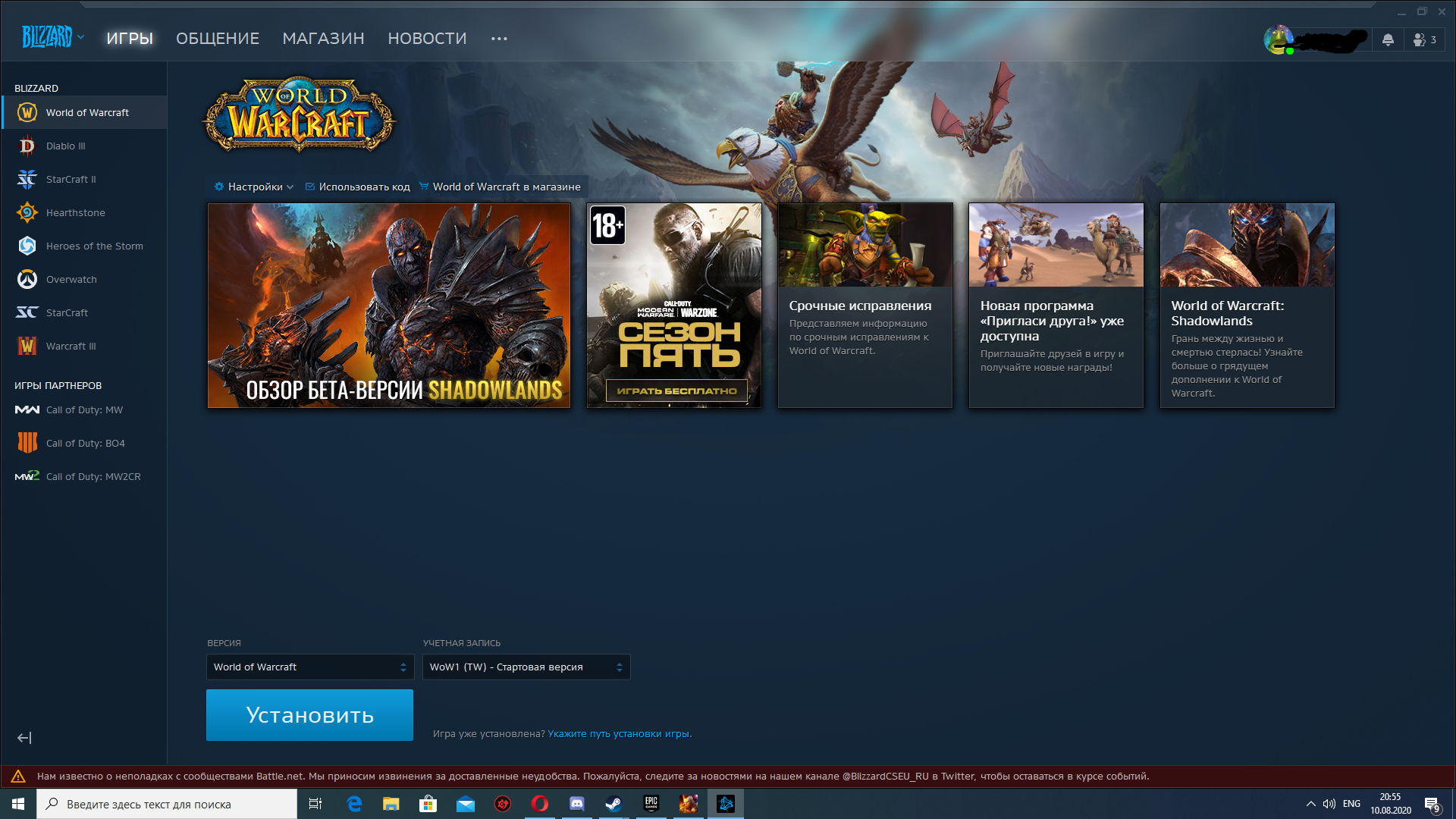Open the volume control icon

(1329, 804)
